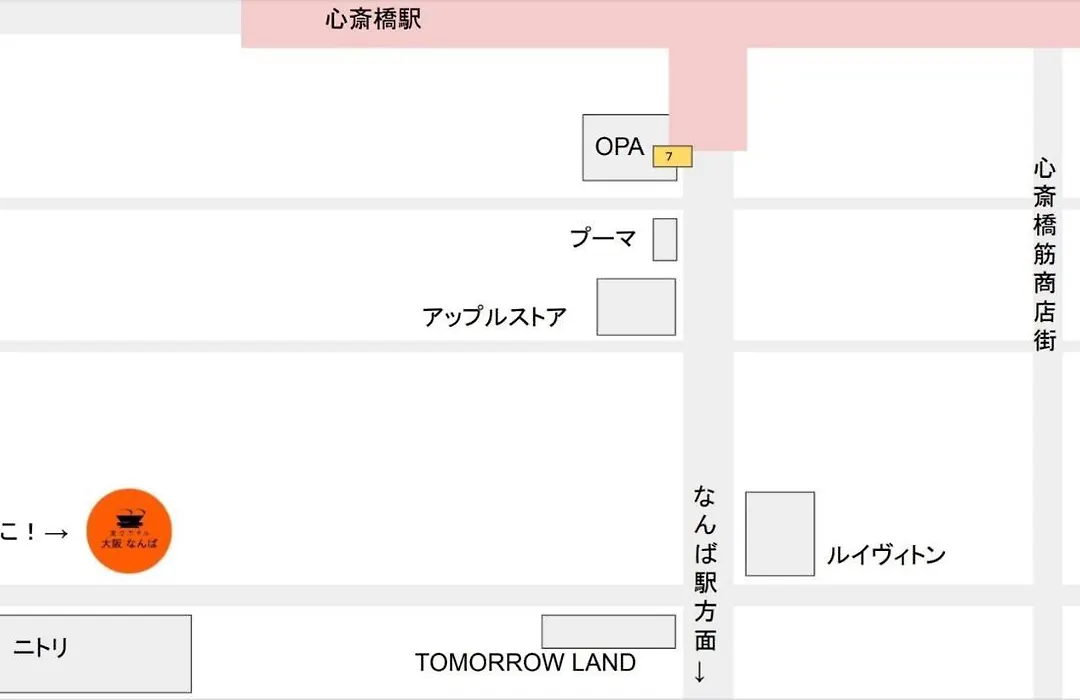The image size is (1080, 700).
Task: Click the Louis Vuitton building square
Action: [780, 534]
